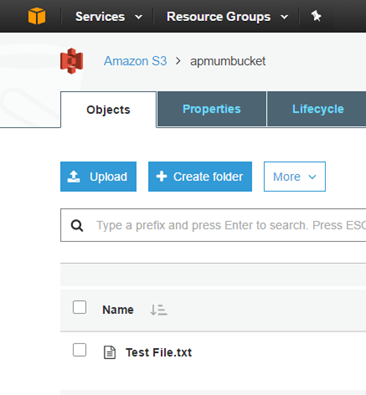Open the Test File.txt object
Viewport: 366px width, 395px height.
pos(159,352)
